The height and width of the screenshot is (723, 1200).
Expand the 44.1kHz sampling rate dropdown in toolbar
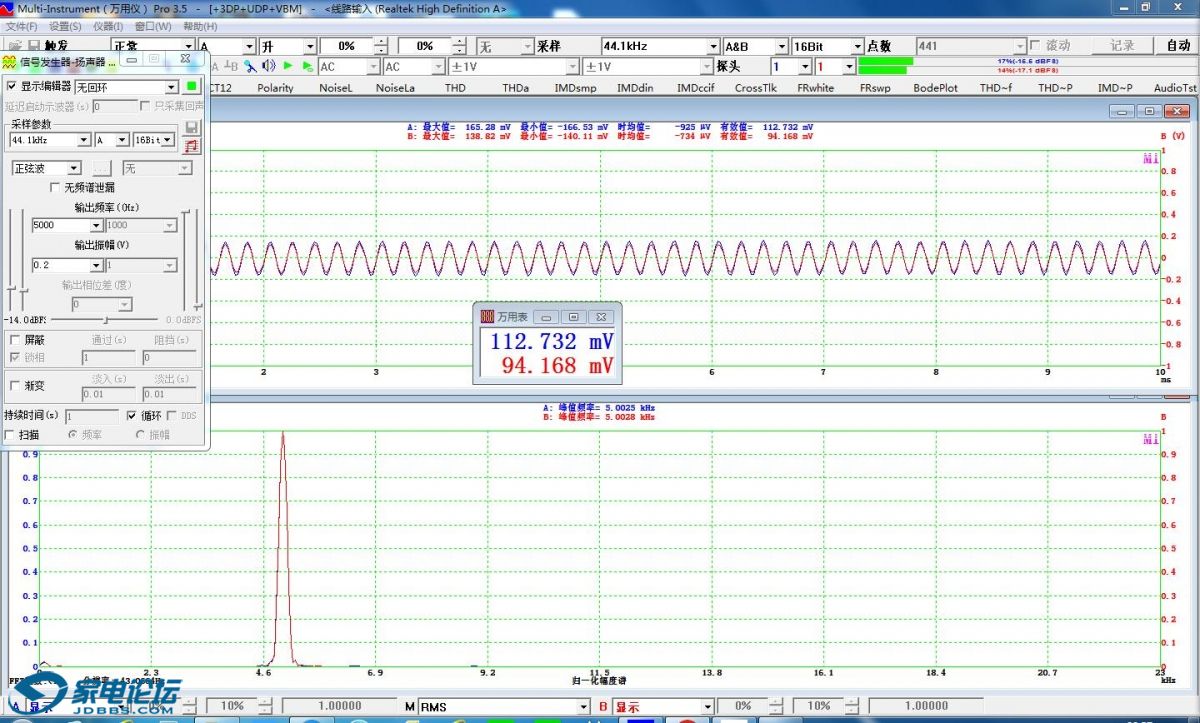[x=713, y=46]
